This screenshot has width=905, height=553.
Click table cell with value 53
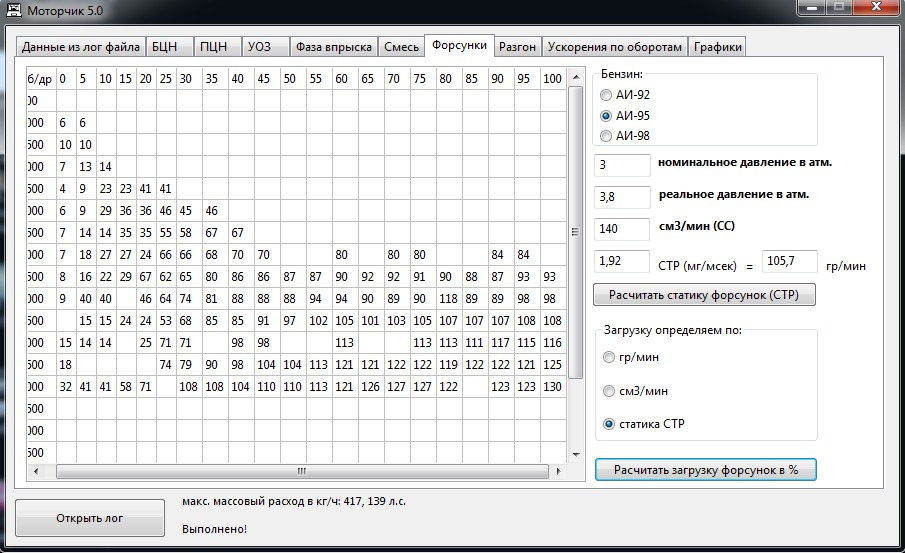166,320
